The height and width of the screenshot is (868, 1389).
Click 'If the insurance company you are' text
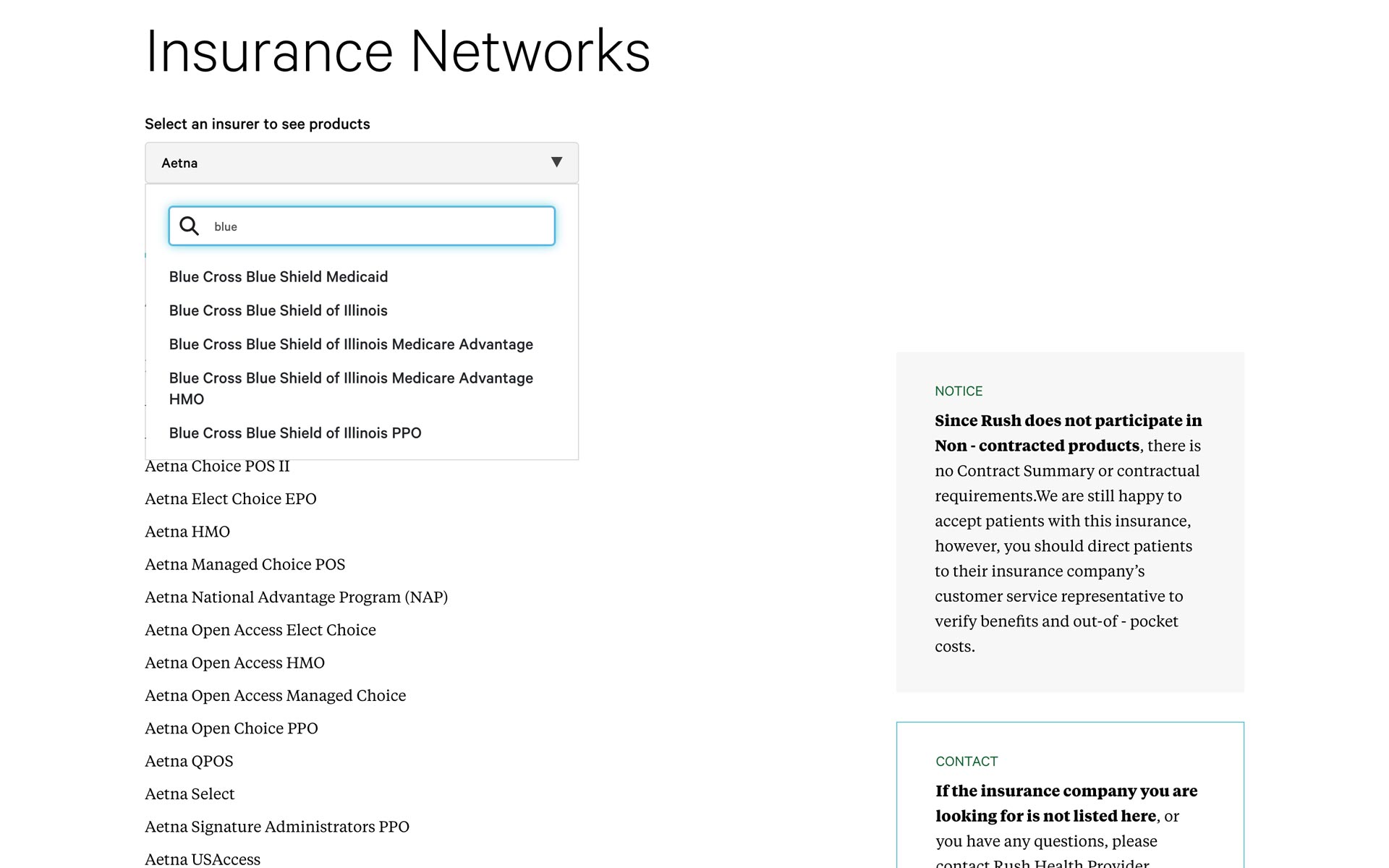[1066, 791]
